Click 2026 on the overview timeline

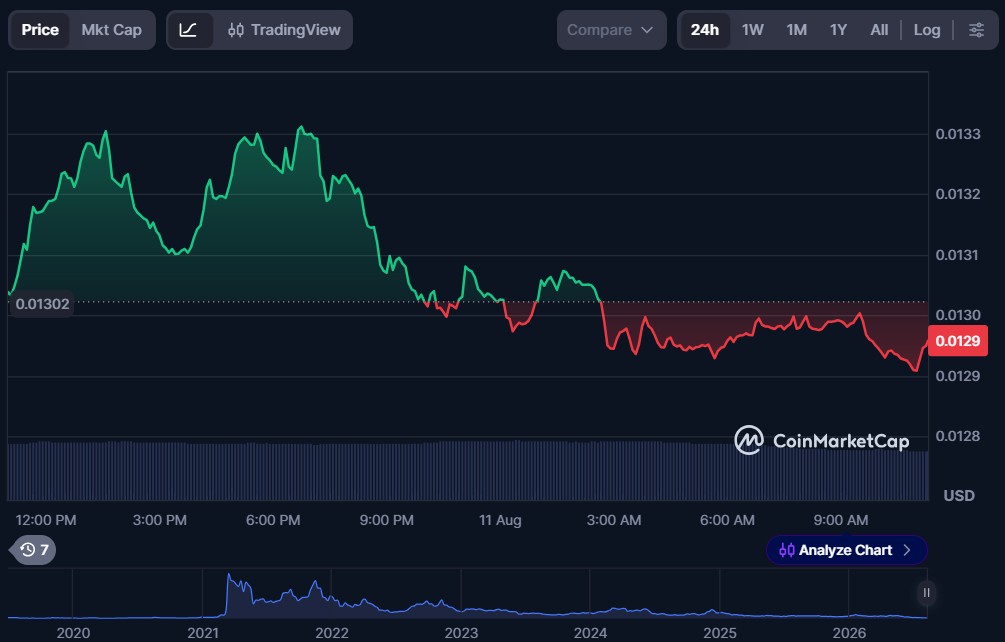tap(849, 633)
